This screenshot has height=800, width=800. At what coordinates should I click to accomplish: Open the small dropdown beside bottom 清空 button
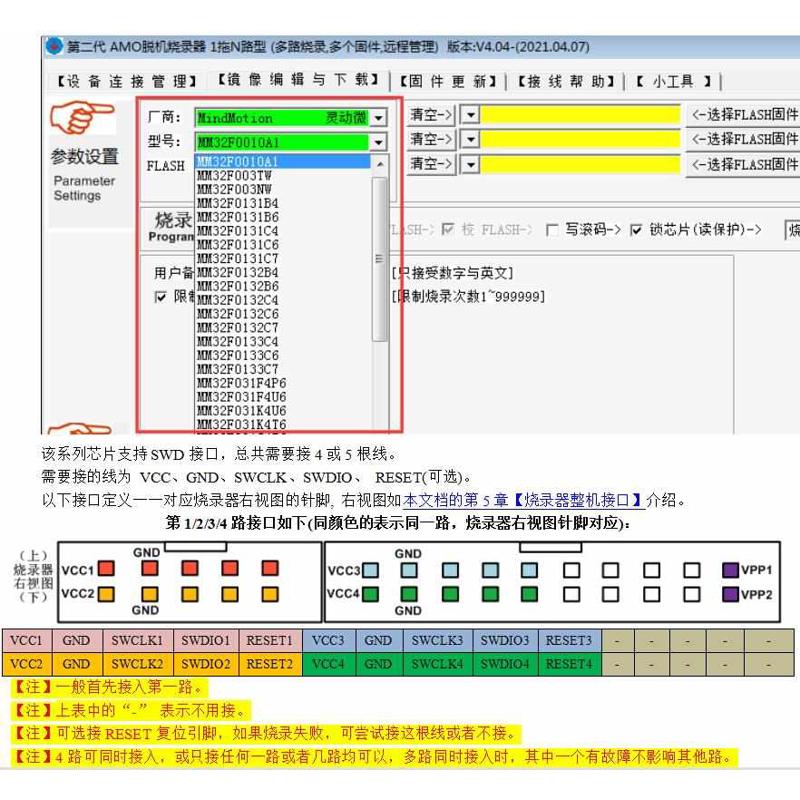point(470,164)
